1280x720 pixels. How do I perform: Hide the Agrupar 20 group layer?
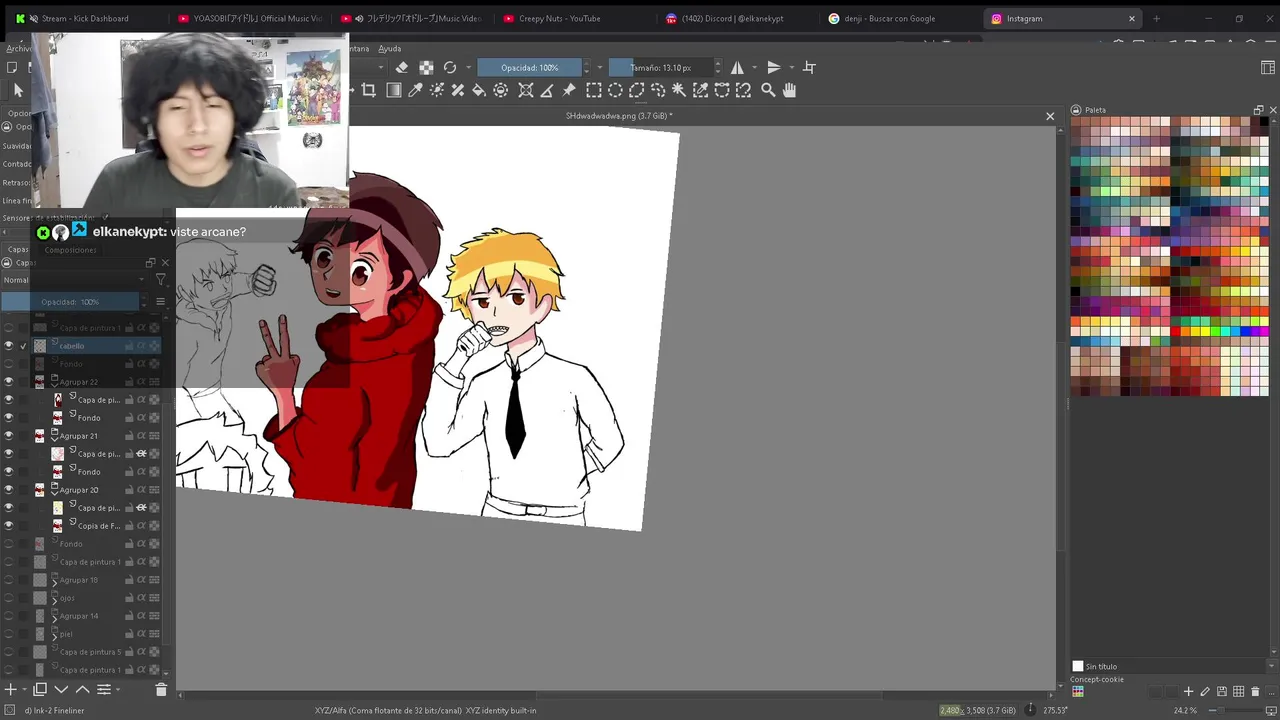point(9,490)
